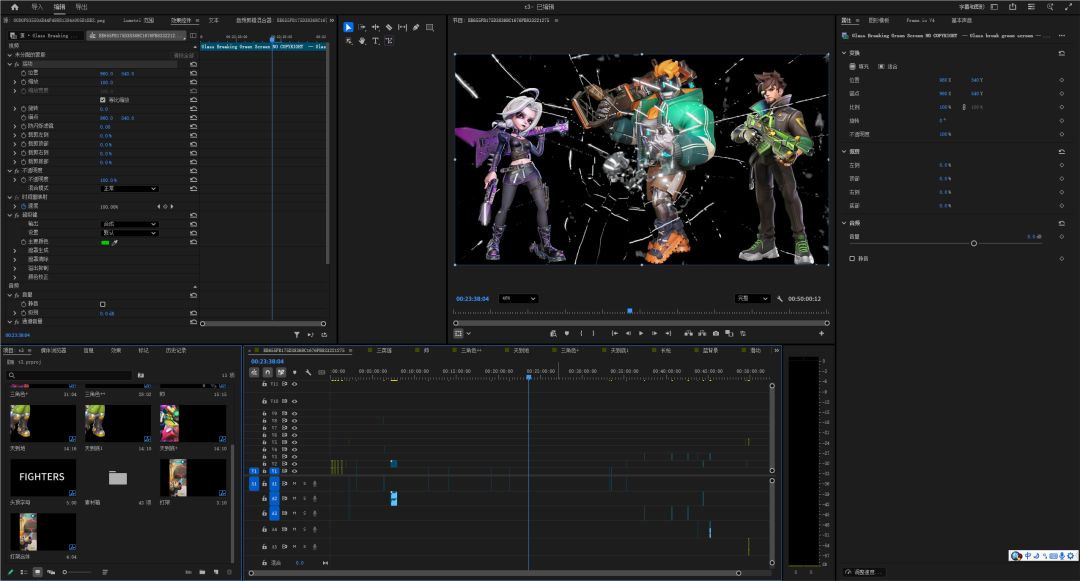Screen dimensions: 1080x581
Task: Collapse the Crop section in Properties panel
Action: point(844,151)
